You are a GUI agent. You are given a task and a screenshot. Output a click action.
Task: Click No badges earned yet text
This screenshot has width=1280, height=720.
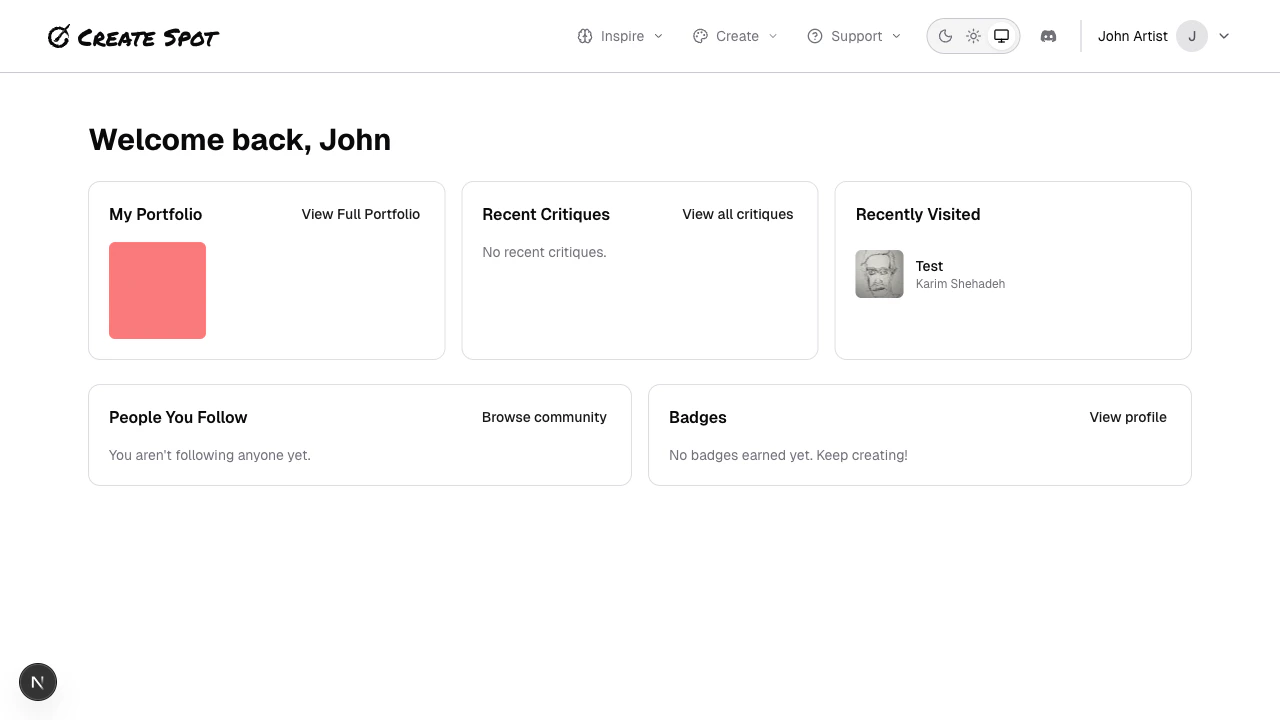(x=788, y=455)
